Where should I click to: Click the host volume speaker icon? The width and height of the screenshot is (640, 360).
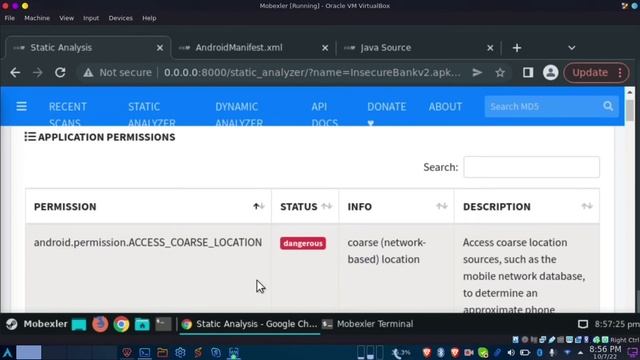tap(511, 353)
